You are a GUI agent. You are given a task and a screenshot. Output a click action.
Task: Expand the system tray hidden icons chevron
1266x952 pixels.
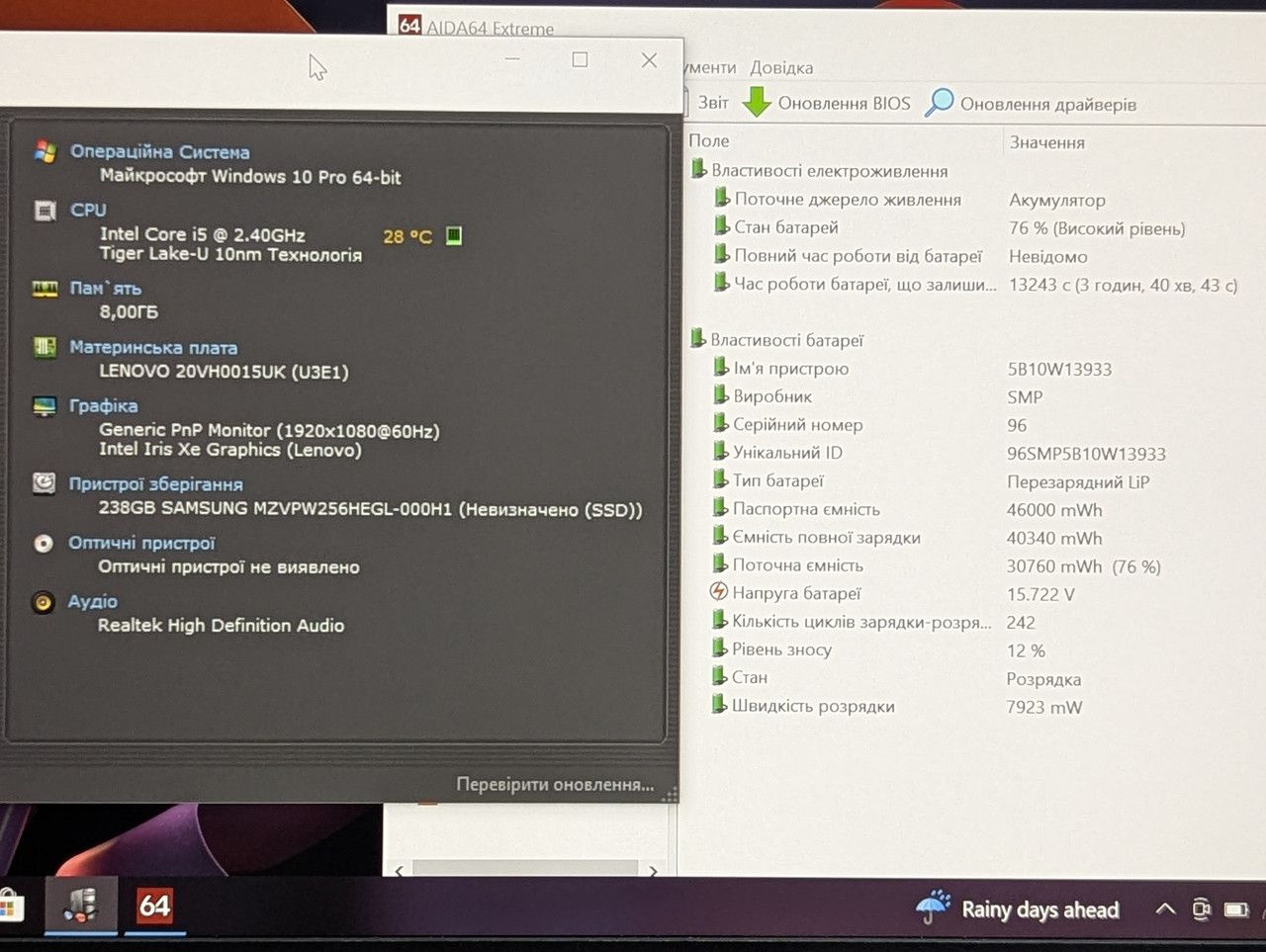click(1165, 909)
